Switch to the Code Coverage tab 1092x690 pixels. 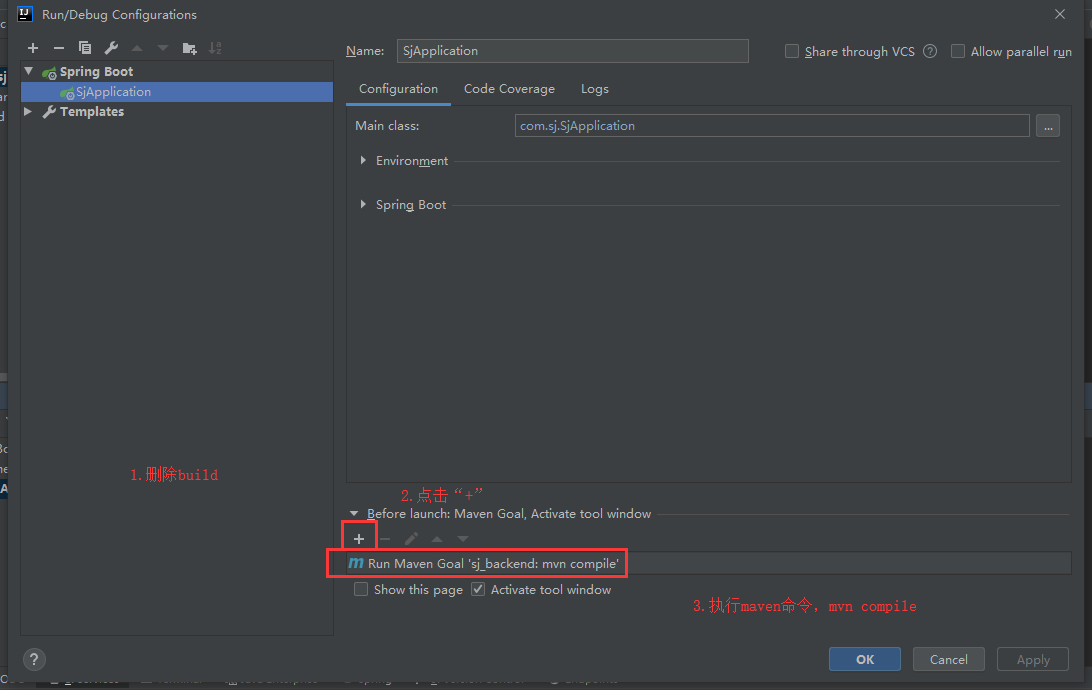[x=509, y=89]
